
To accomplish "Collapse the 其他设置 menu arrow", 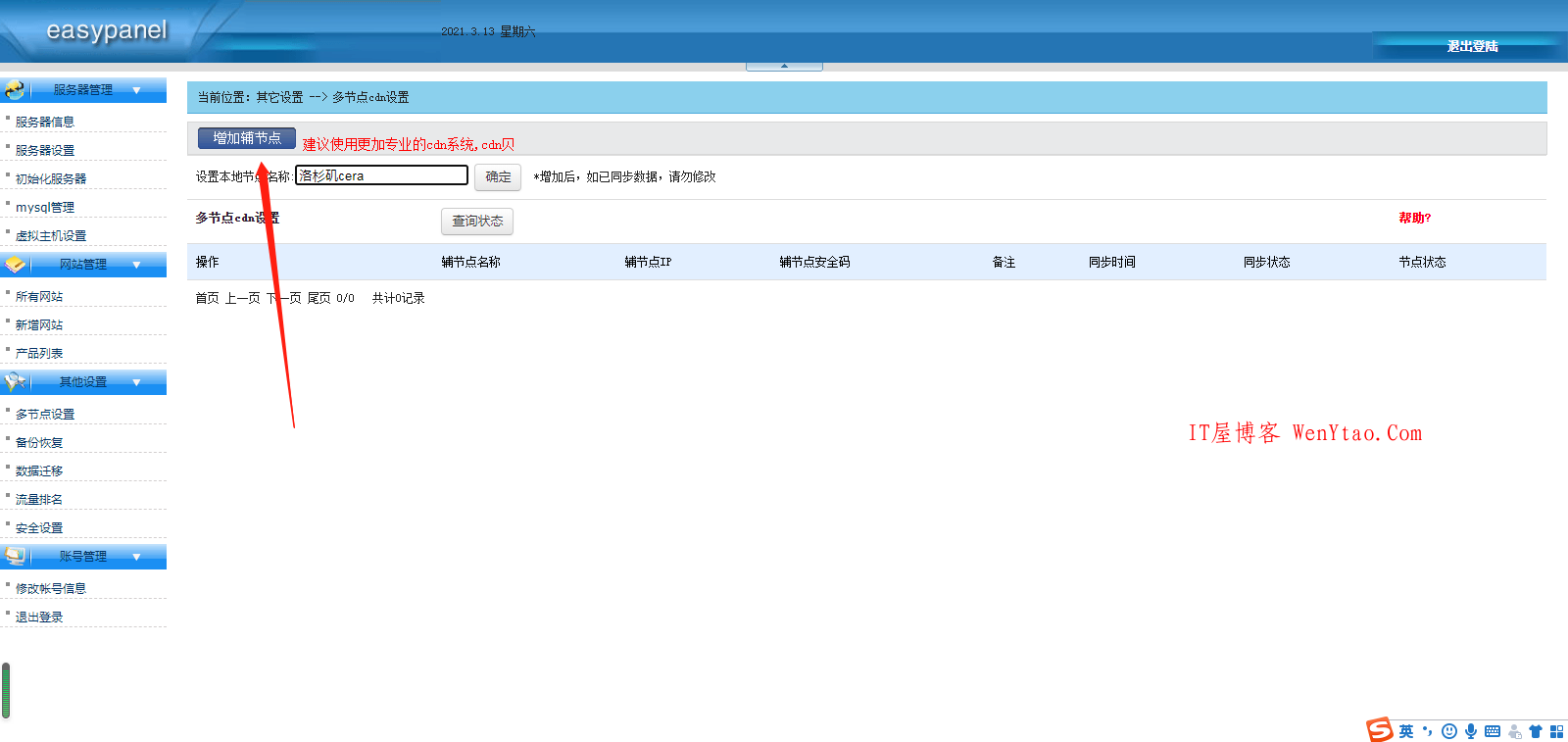I will (136, 382).
